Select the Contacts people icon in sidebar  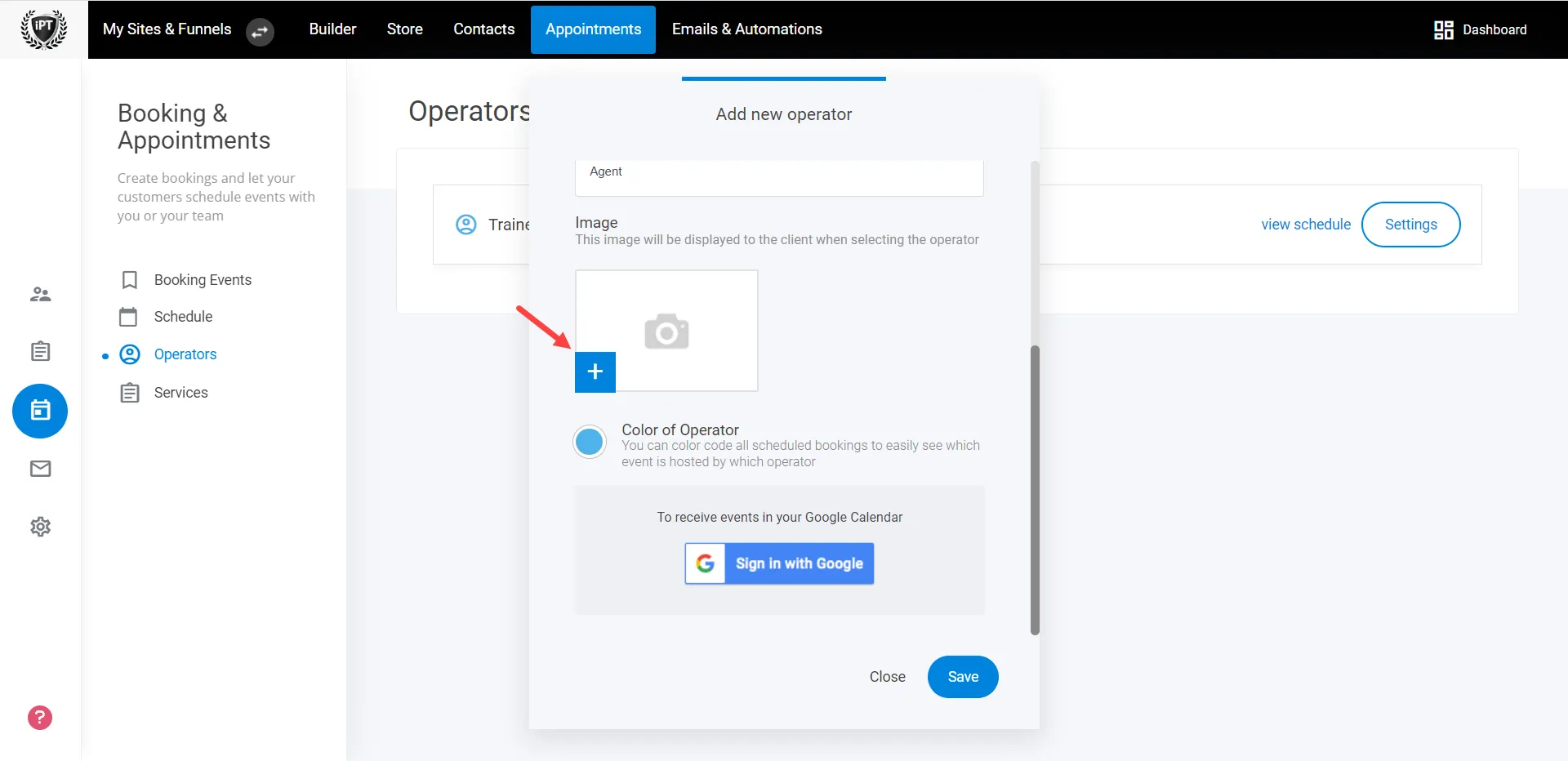click(x=40, y=294)
